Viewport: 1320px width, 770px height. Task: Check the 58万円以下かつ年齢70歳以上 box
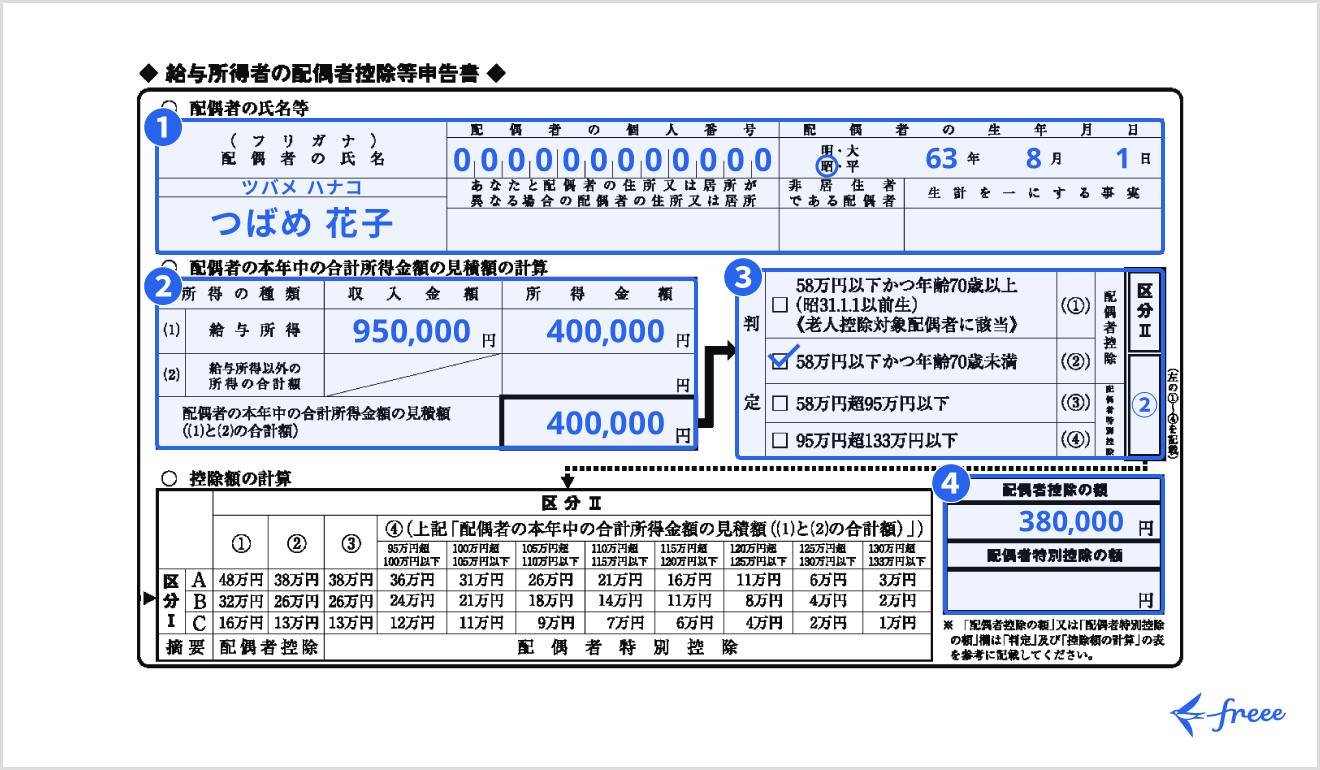pos(779,305)
